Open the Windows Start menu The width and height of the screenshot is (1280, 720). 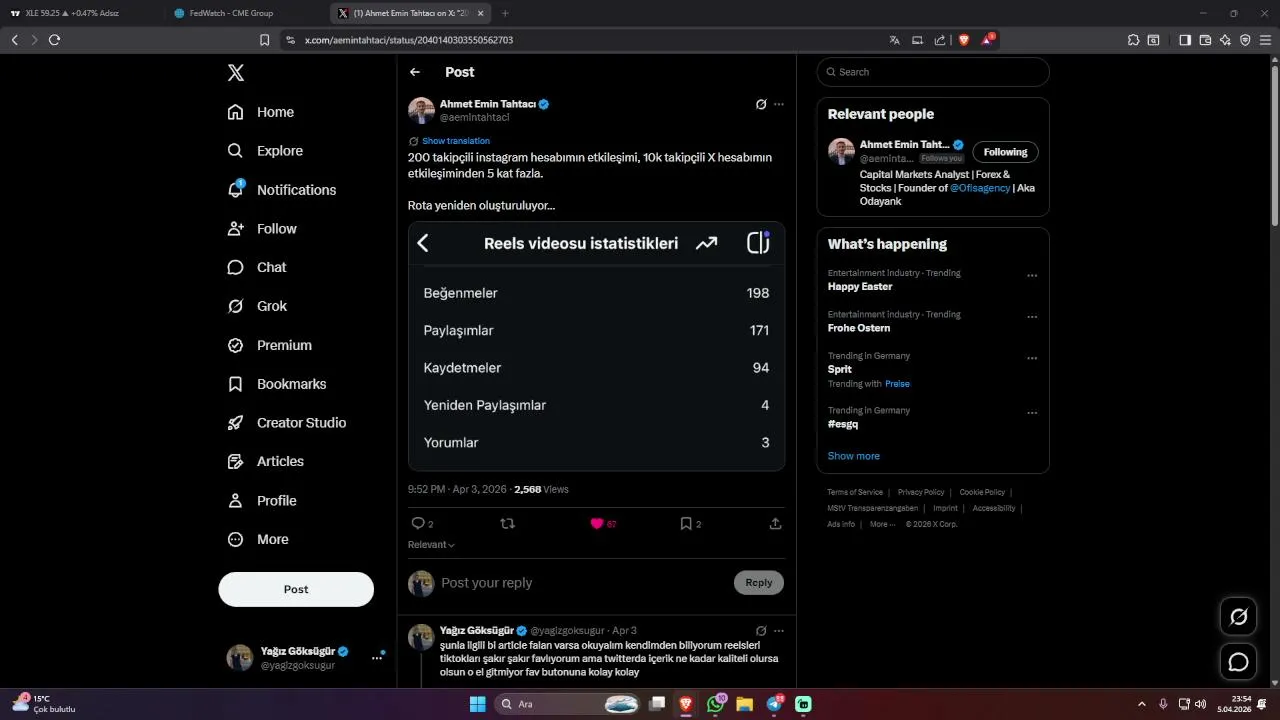point(477,704)
